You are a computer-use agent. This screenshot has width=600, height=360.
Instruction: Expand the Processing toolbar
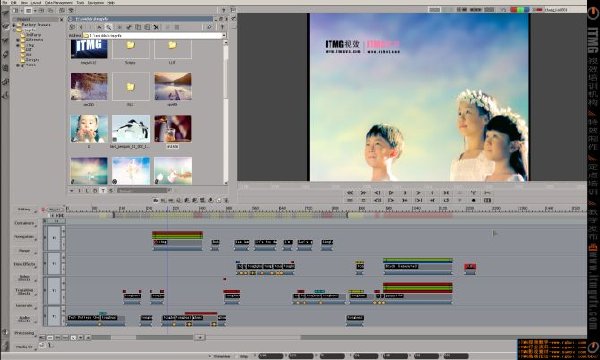point(24,333)
